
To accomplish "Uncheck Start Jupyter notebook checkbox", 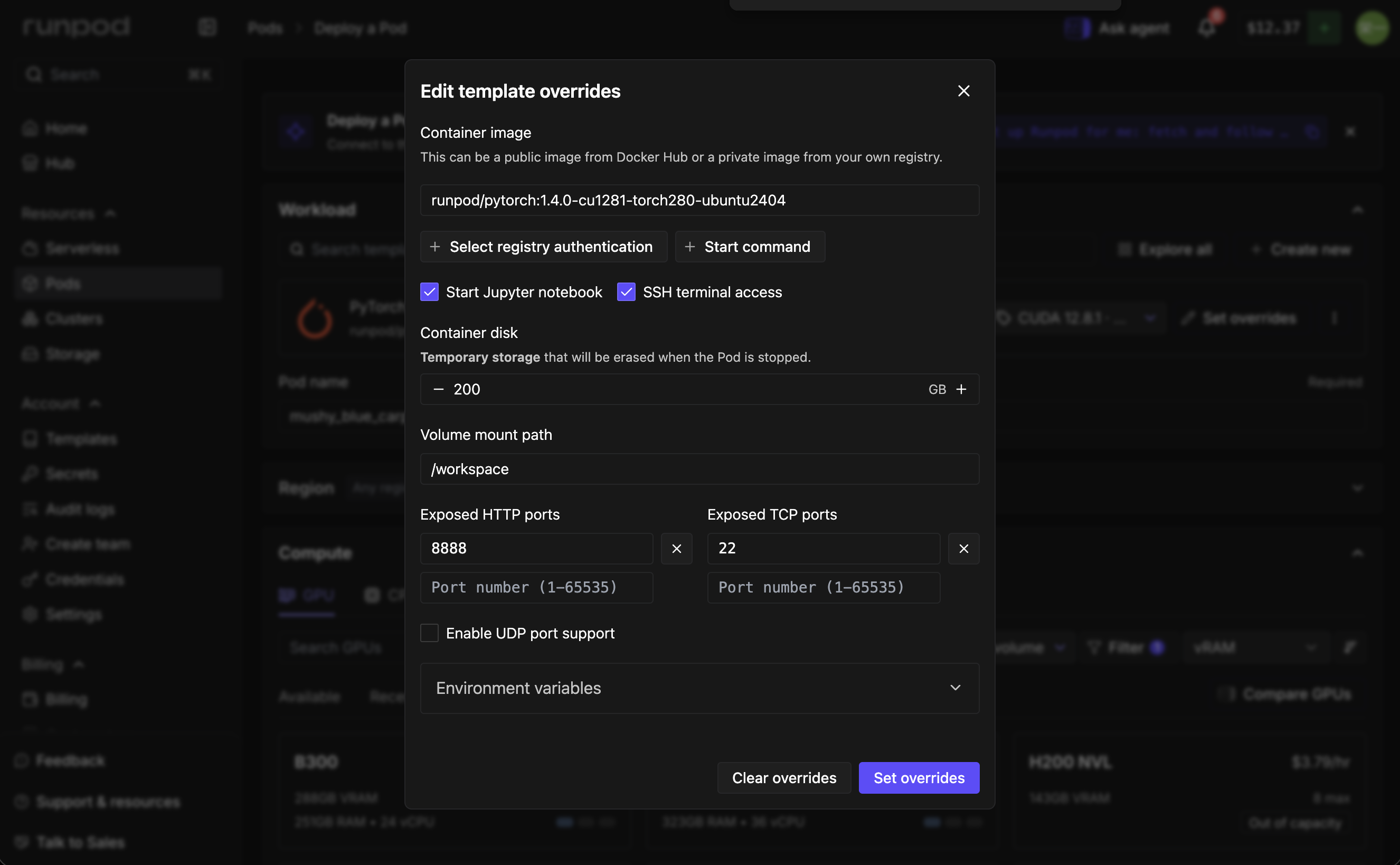I will [430, 292].
